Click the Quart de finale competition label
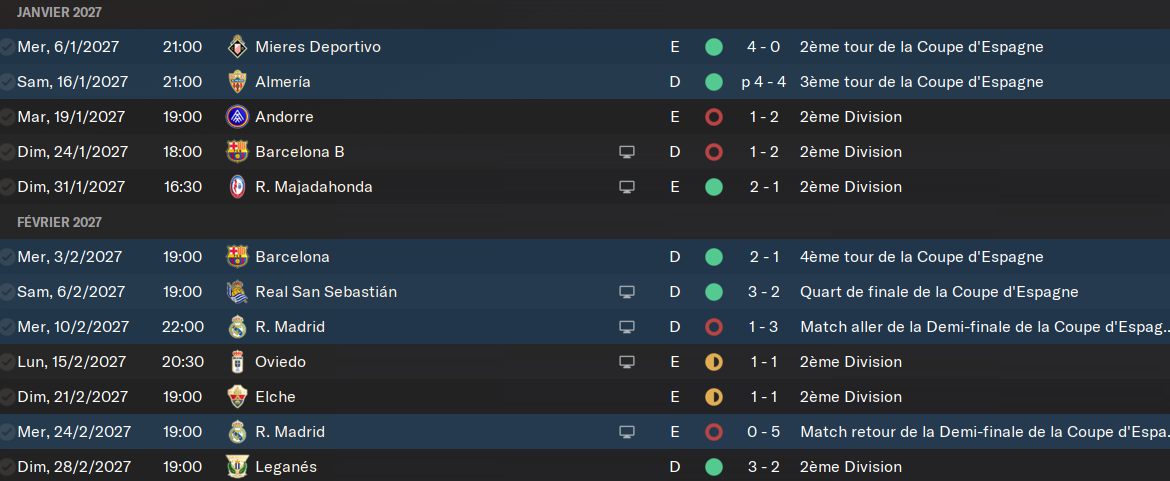 tap(939, 292)
